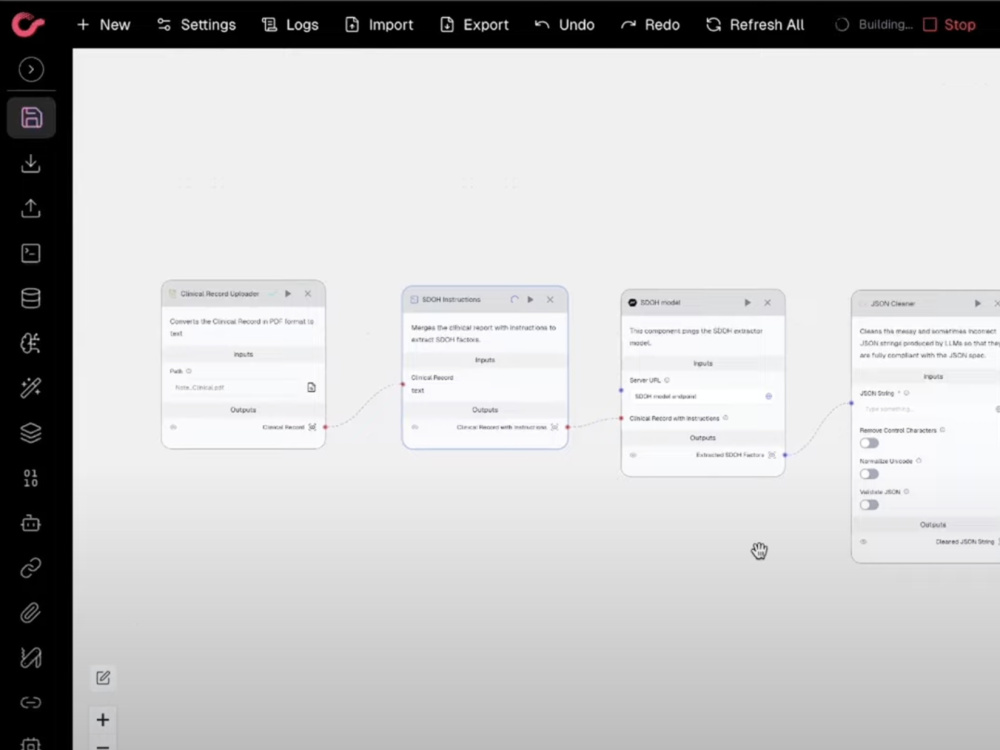Enable Validate JSON toggle

(869, 505)
